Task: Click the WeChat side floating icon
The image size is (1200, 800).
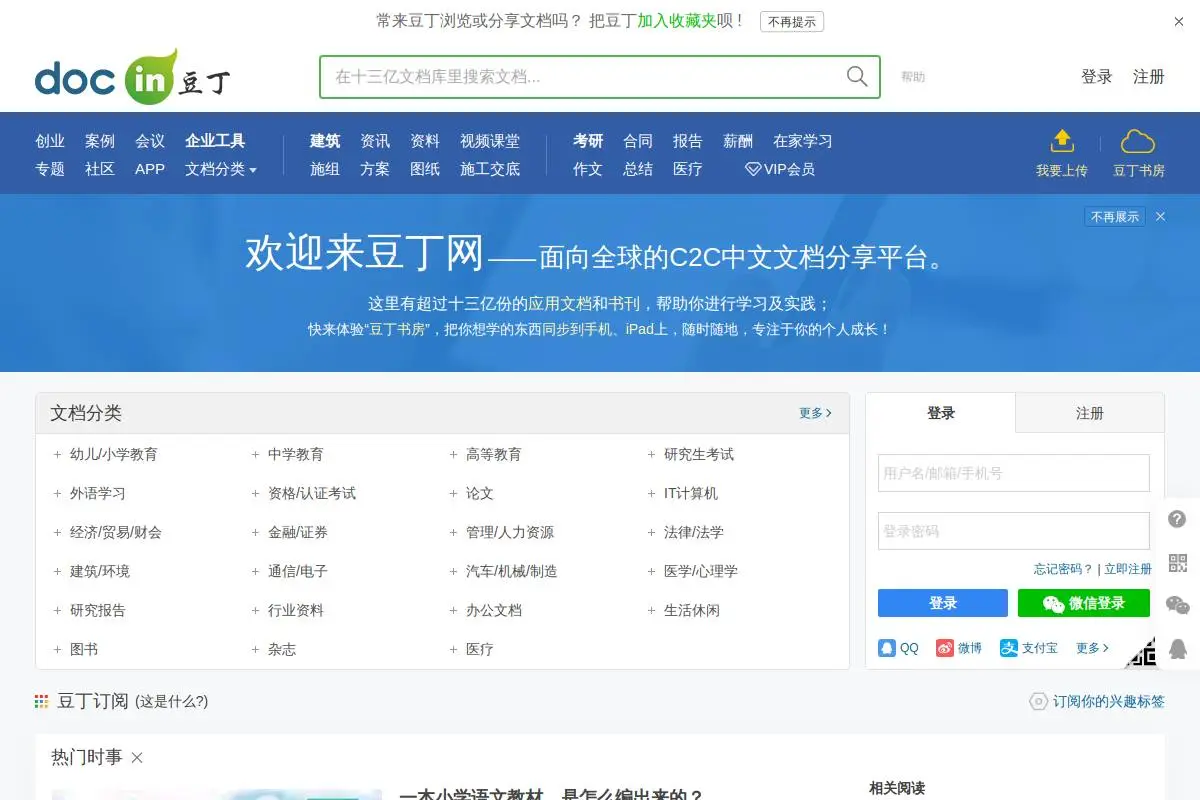Action: click(1178, 605)
